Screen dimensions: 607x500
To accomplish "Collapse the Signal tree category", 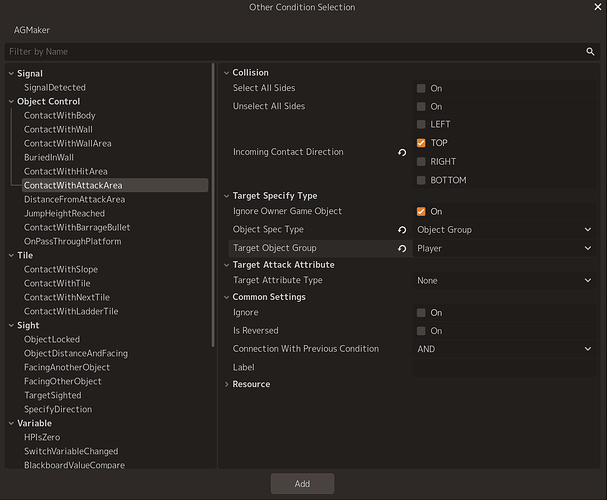I will click(x=11, y=74).
